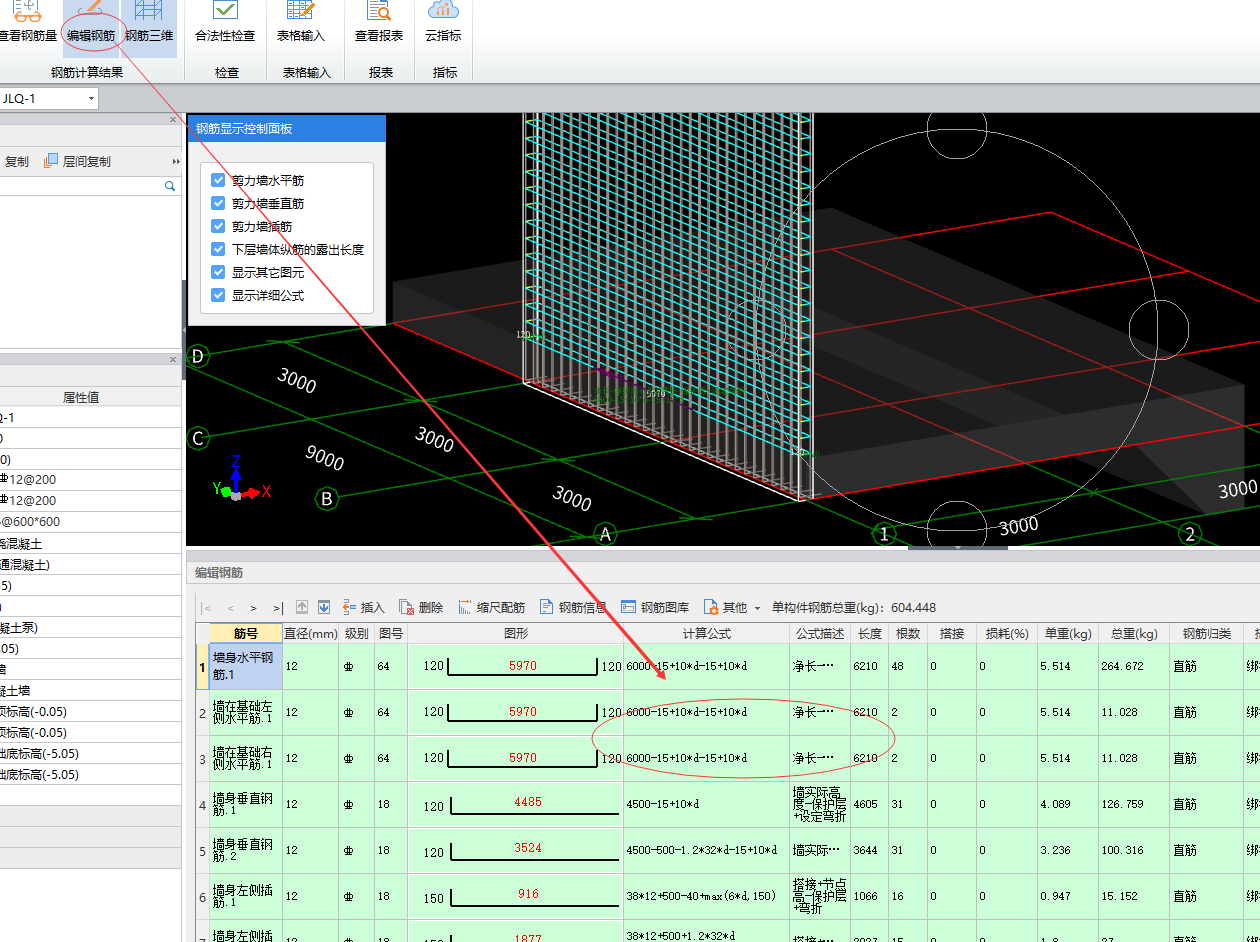The width and height of the screenshot is (1260, 942).
Task: Open the 云指标 cloud index tool
Action: 443,24
